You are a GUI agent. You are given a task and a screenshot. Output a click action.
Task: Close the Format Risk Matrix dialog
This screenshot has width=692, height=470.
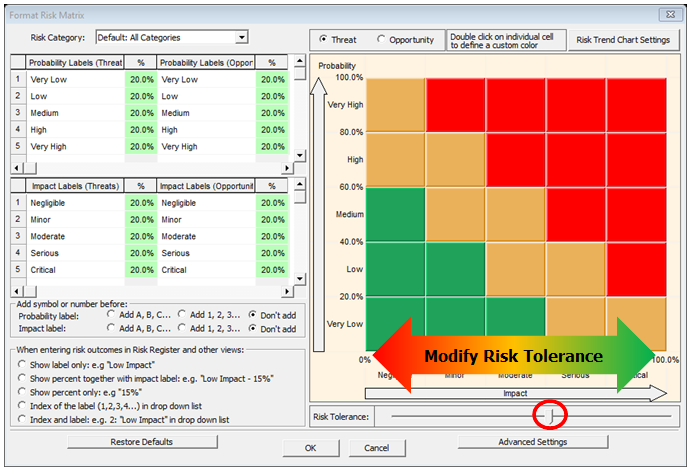tap(670, 15)
